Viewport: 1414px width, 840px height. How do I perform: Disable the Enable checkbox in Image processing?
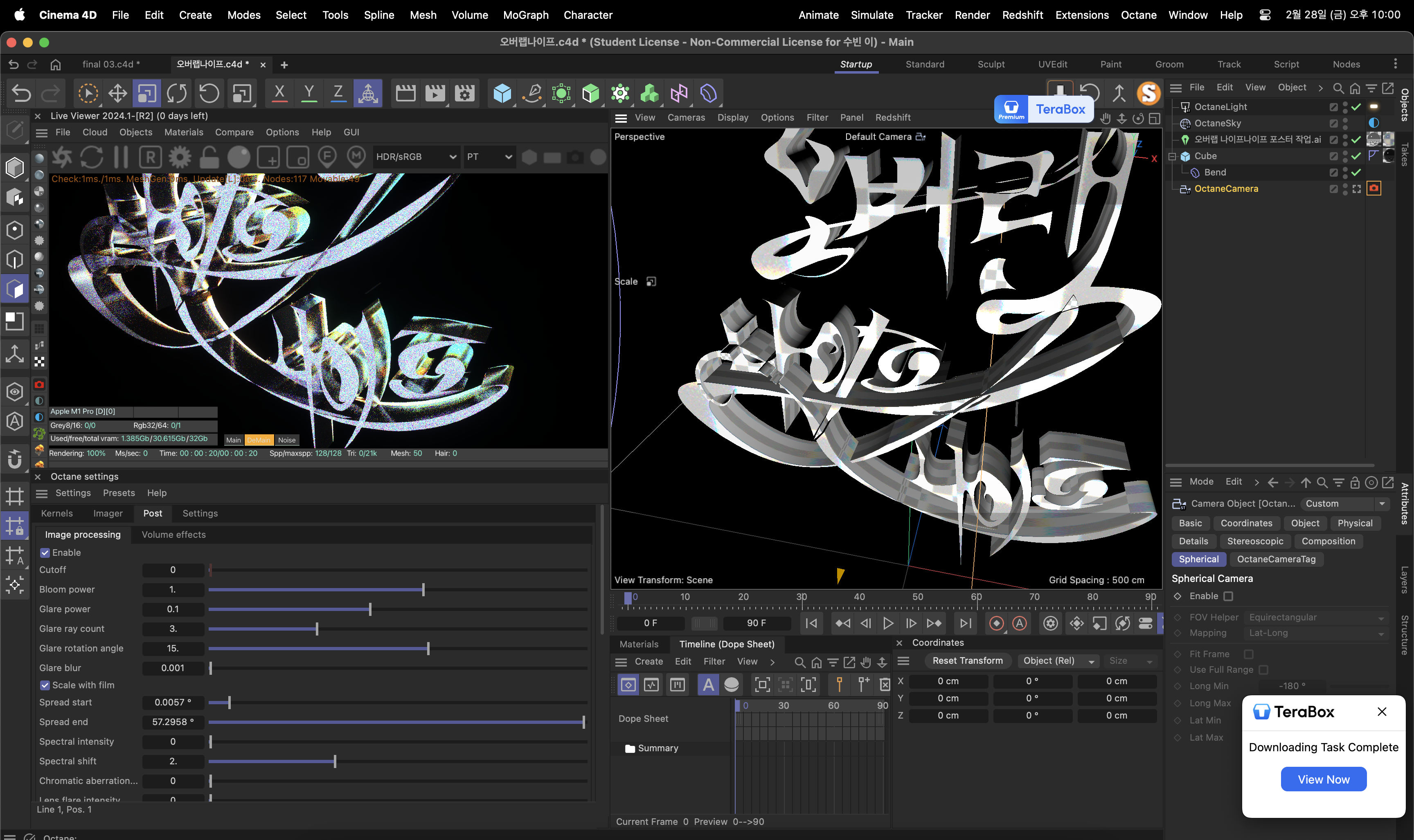[x=45, y=553]
